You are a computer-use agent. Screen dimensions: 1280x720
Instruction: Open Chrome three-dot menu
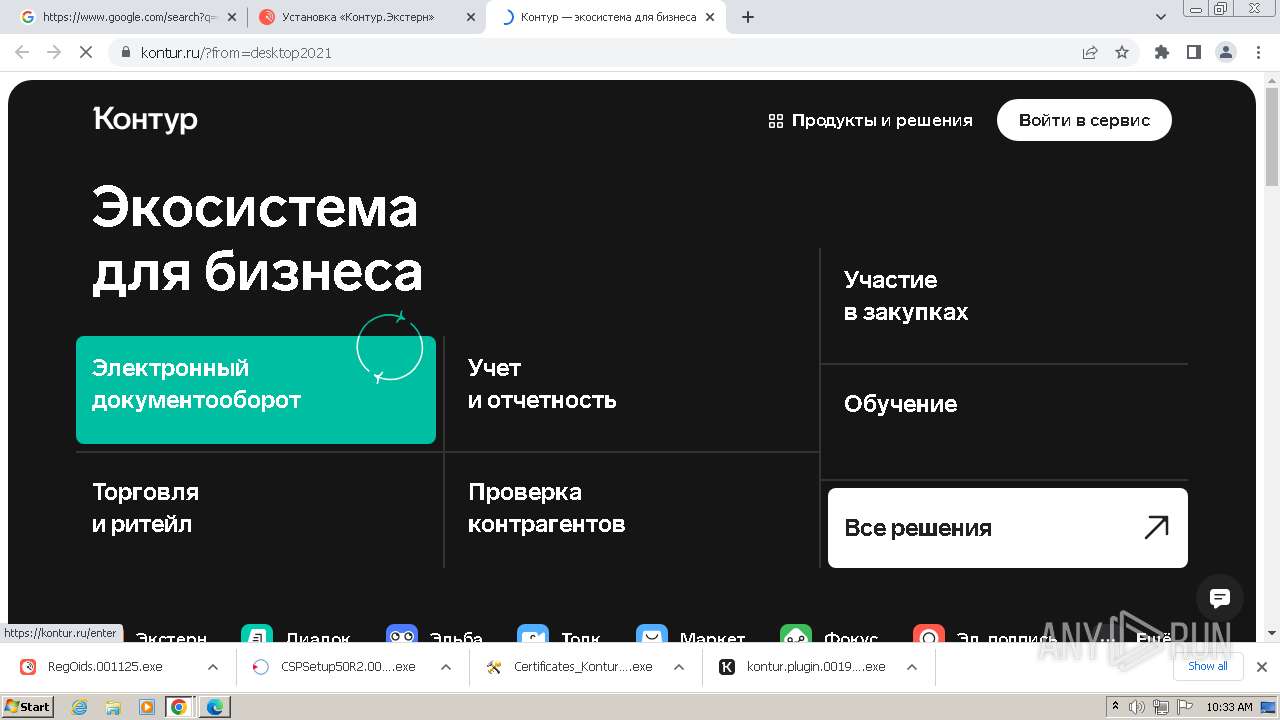click(x=1257, y=53)
